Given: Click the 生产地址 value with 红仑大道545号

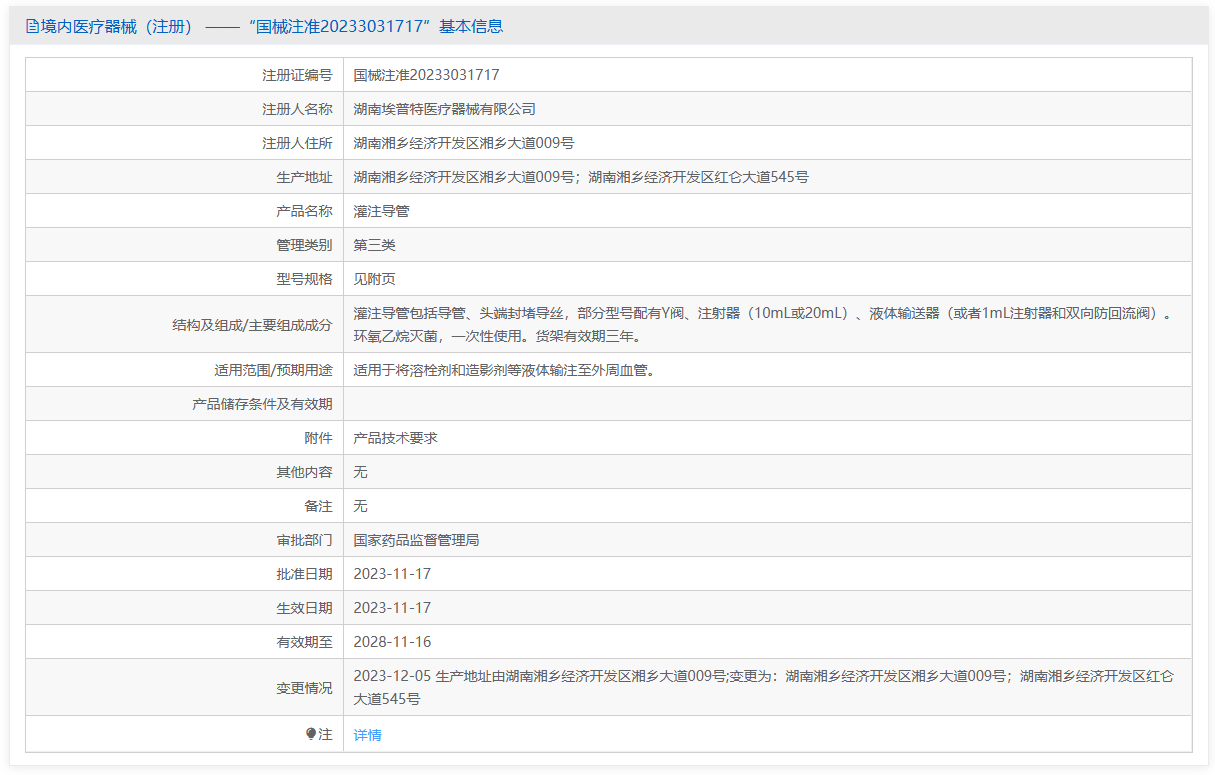Looking at the screenshot, I should 581,177.
